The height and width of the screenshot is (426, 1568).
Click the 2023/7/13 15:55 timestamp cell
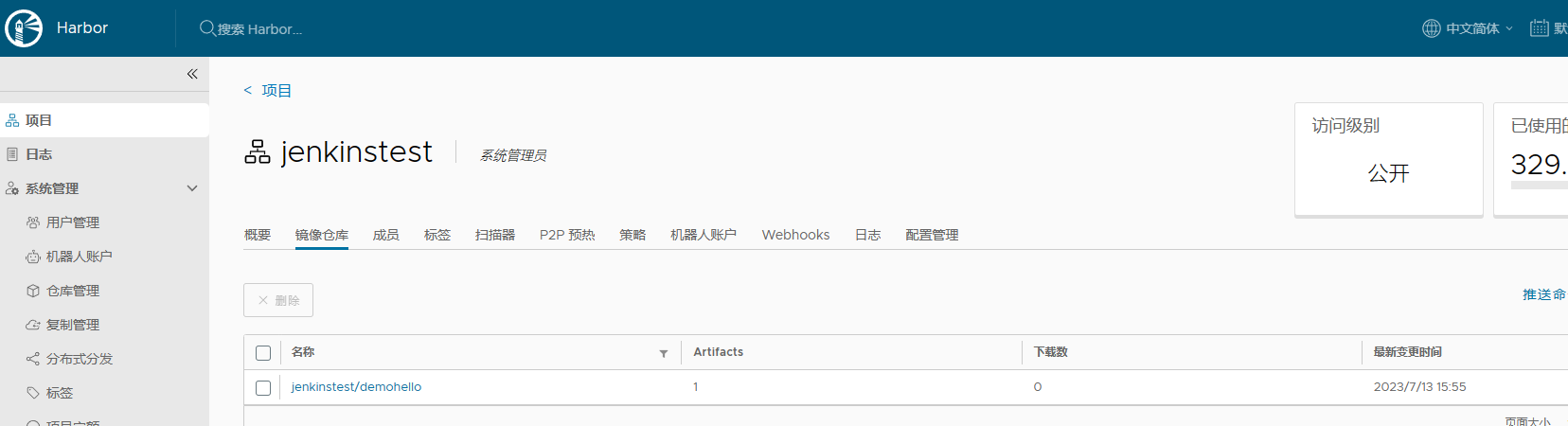[1419, 387]
